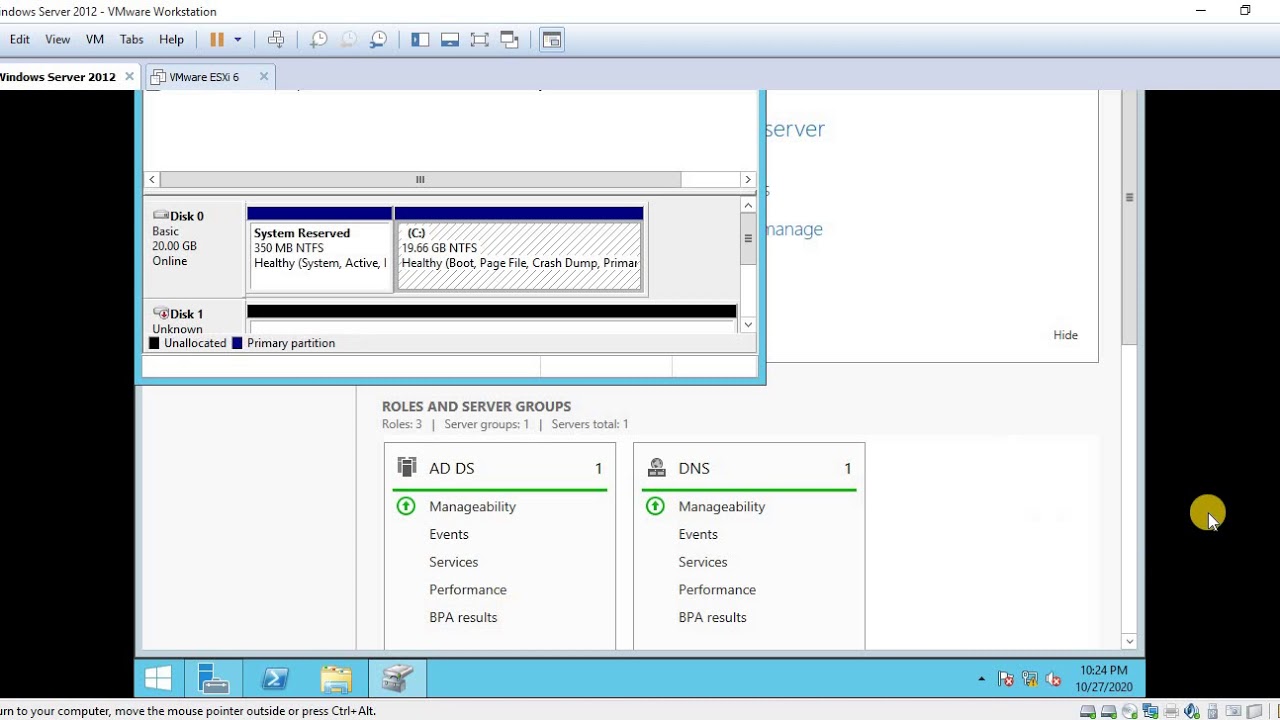Switch to Unity mode icon
This screenshot has height=720, width=1280.
(510, 40)
